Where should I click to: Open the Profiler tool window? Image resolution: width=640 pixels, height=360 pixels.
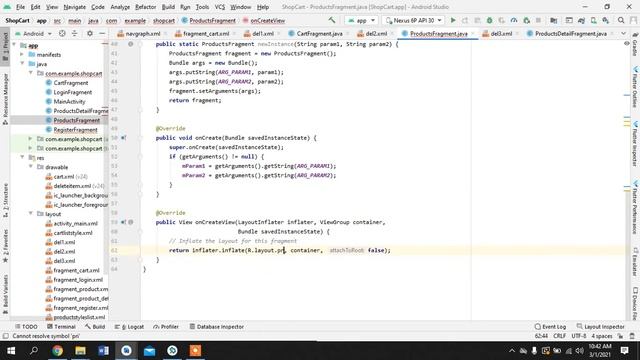pos(166,327)
